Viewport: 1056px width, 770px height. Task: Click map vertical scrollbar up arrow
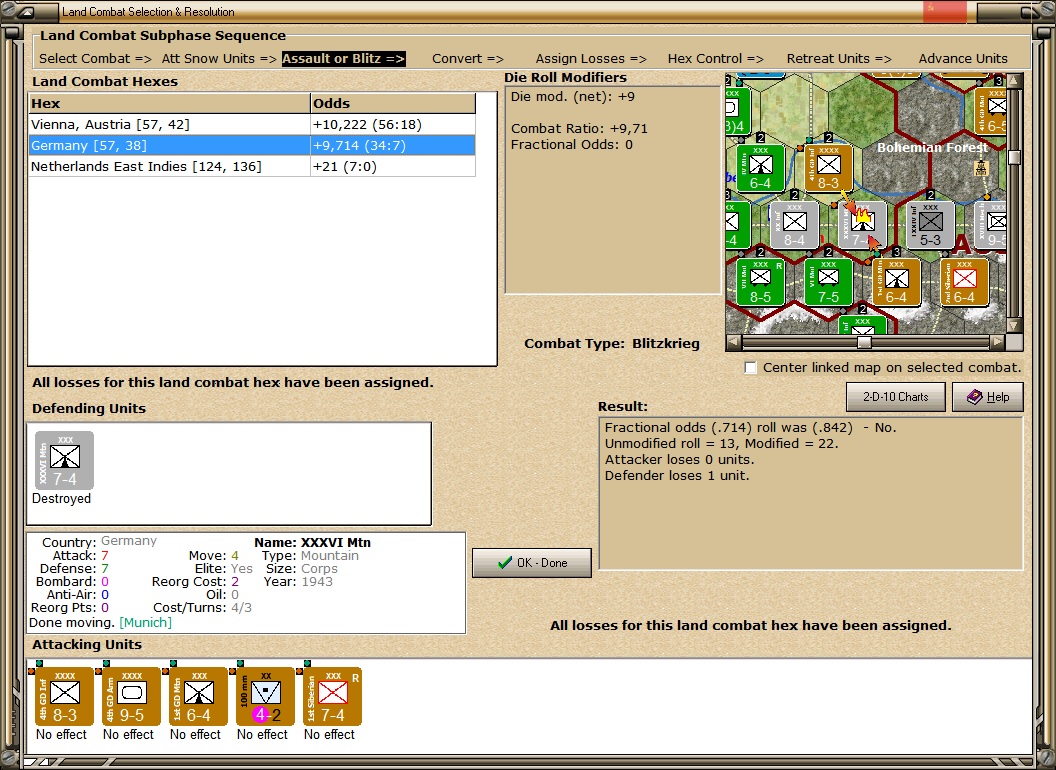pyautogui.click(x=1014, y=81)
